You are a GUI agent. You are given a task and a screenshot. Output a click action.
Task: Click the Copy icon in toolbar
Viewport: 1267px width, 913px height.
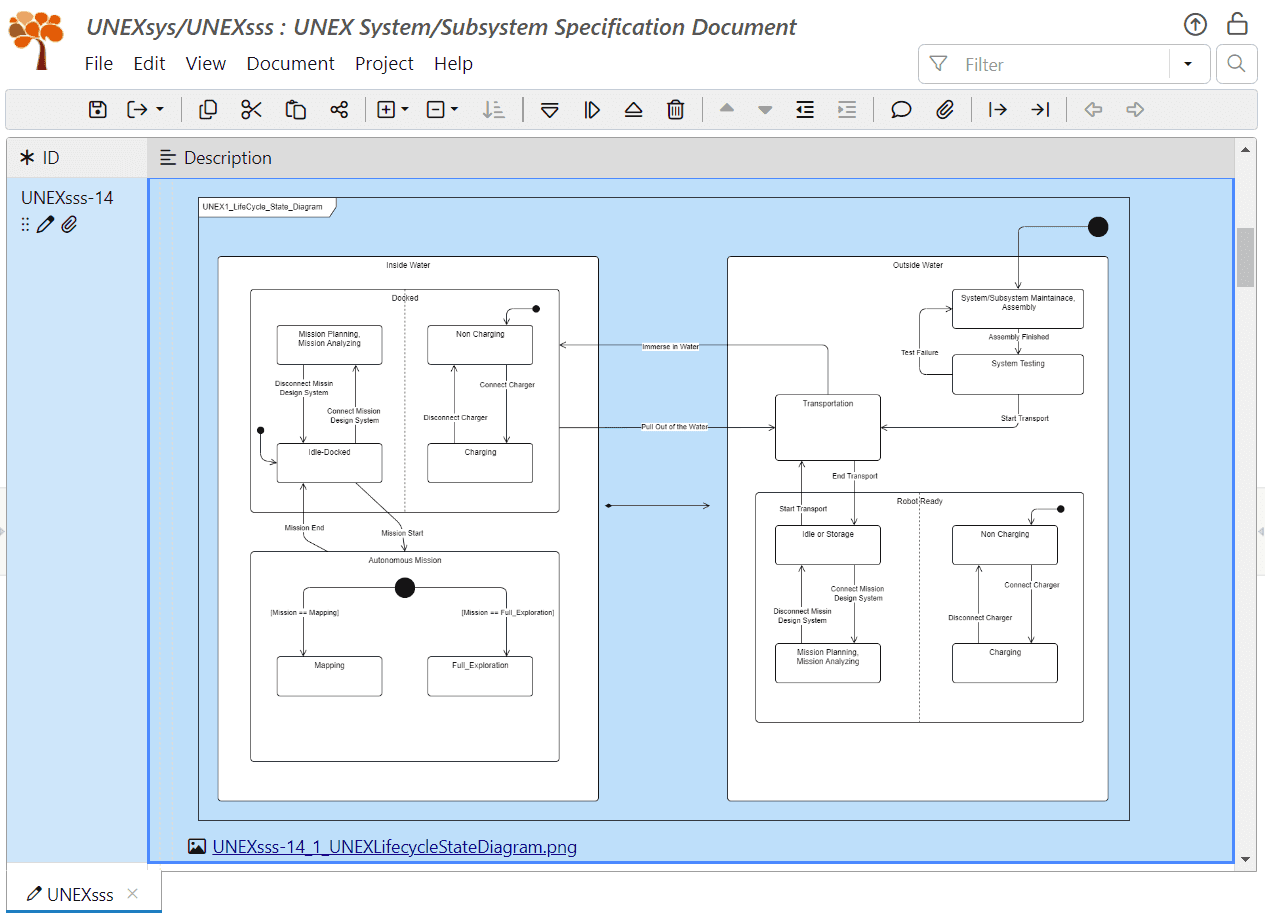click(x=208, y=110)
